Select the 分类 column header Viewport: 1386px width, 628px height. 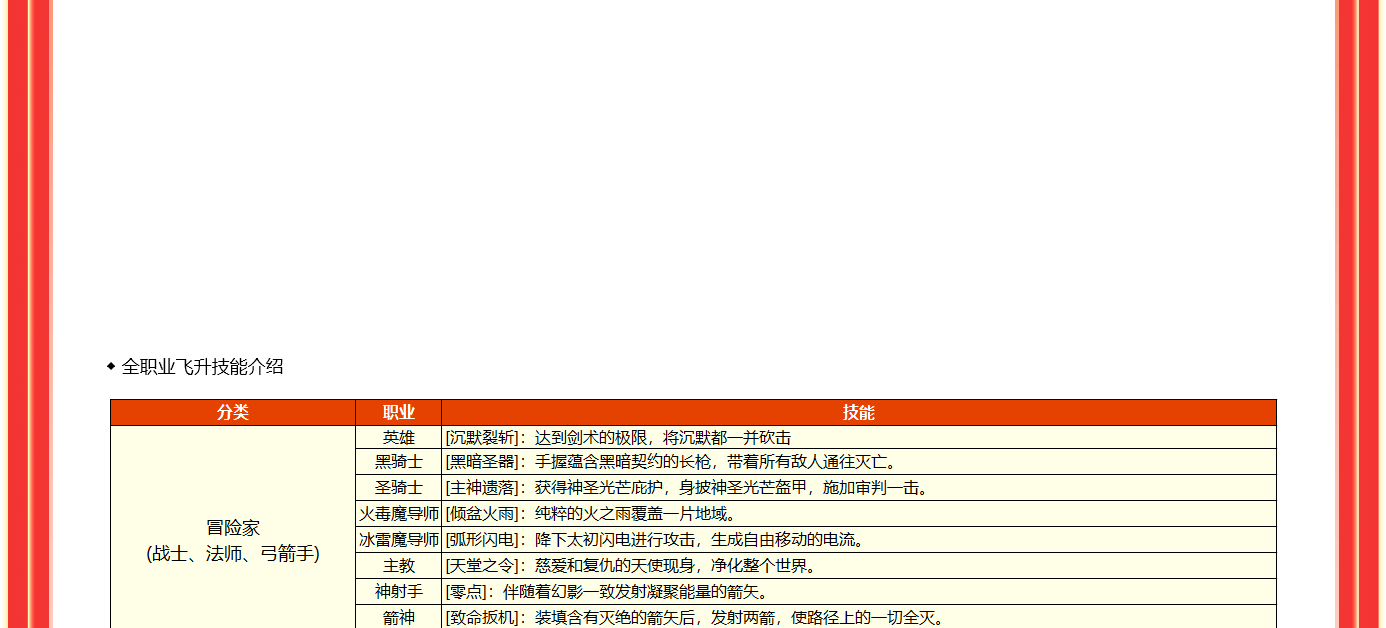233,413
